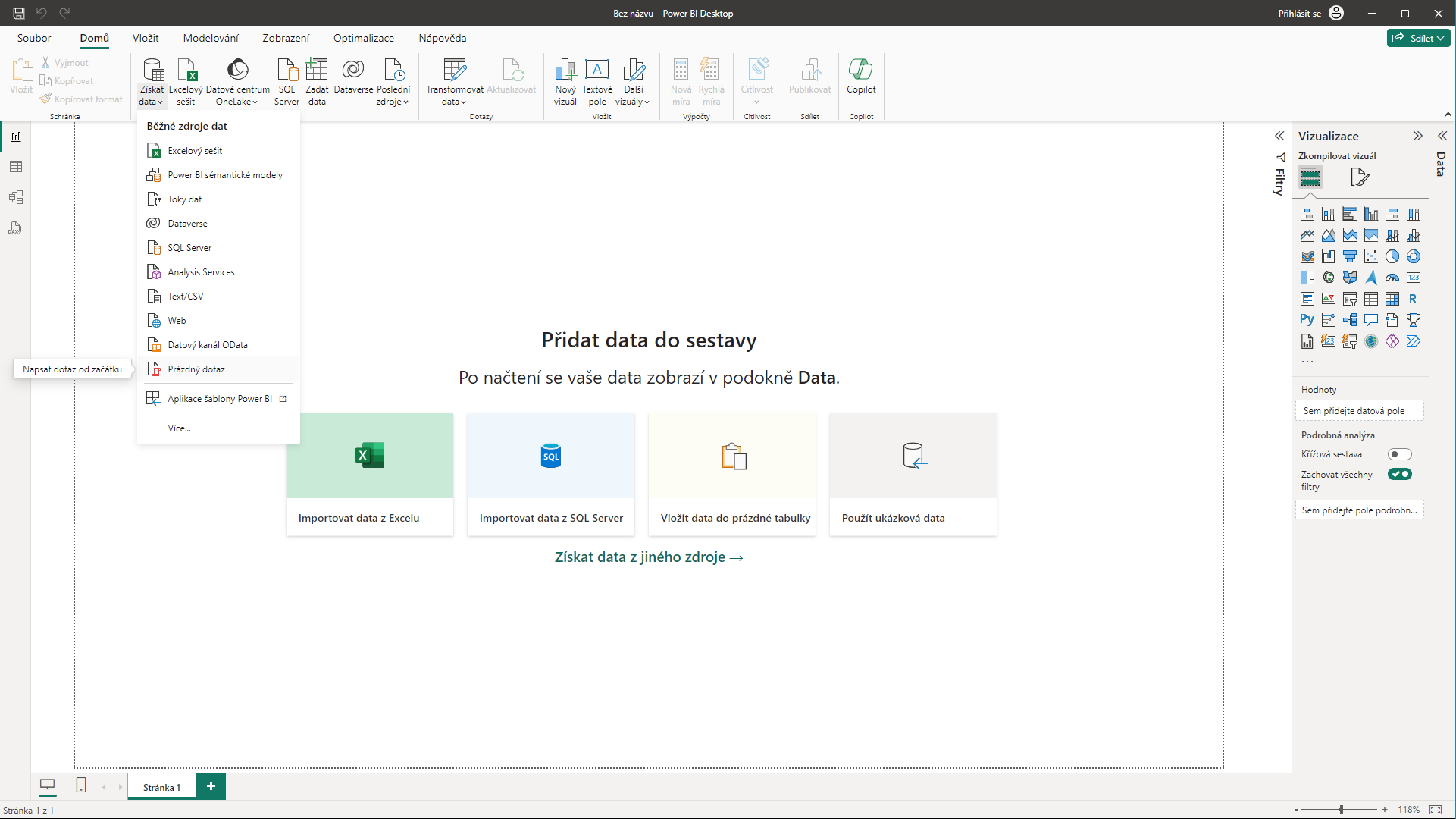Select the pie chart visual icon

(1392, 256)
